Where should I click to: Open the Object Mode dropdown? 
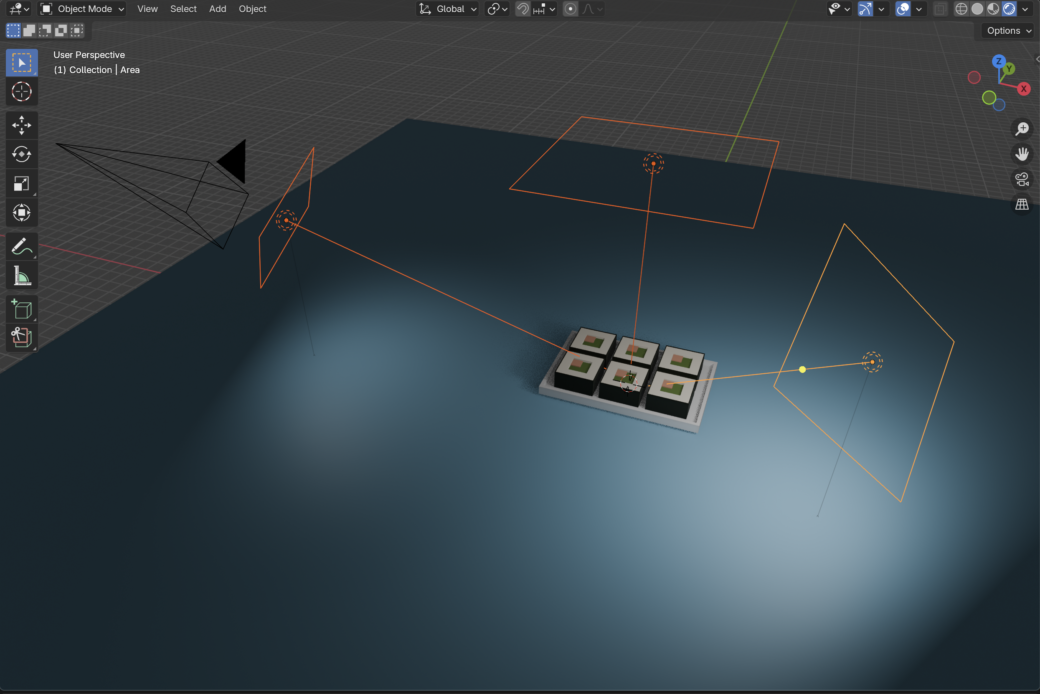tap(83, 9)
